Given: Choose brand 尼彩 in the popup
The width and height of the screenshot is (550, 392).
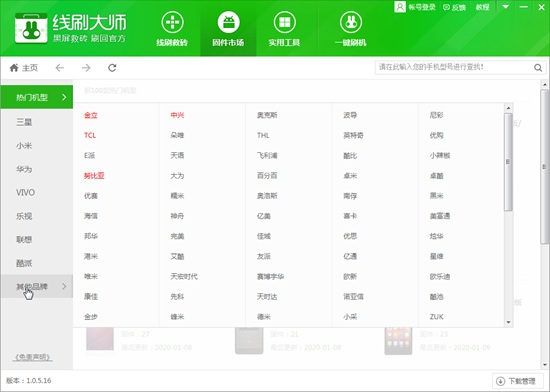Looking at the screenshot, I should [x=436, y=115].
